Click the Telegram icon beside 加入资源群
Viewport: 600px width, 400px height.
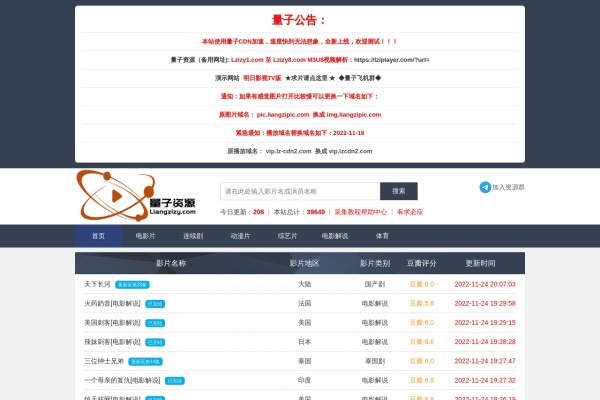pos(485,187)
